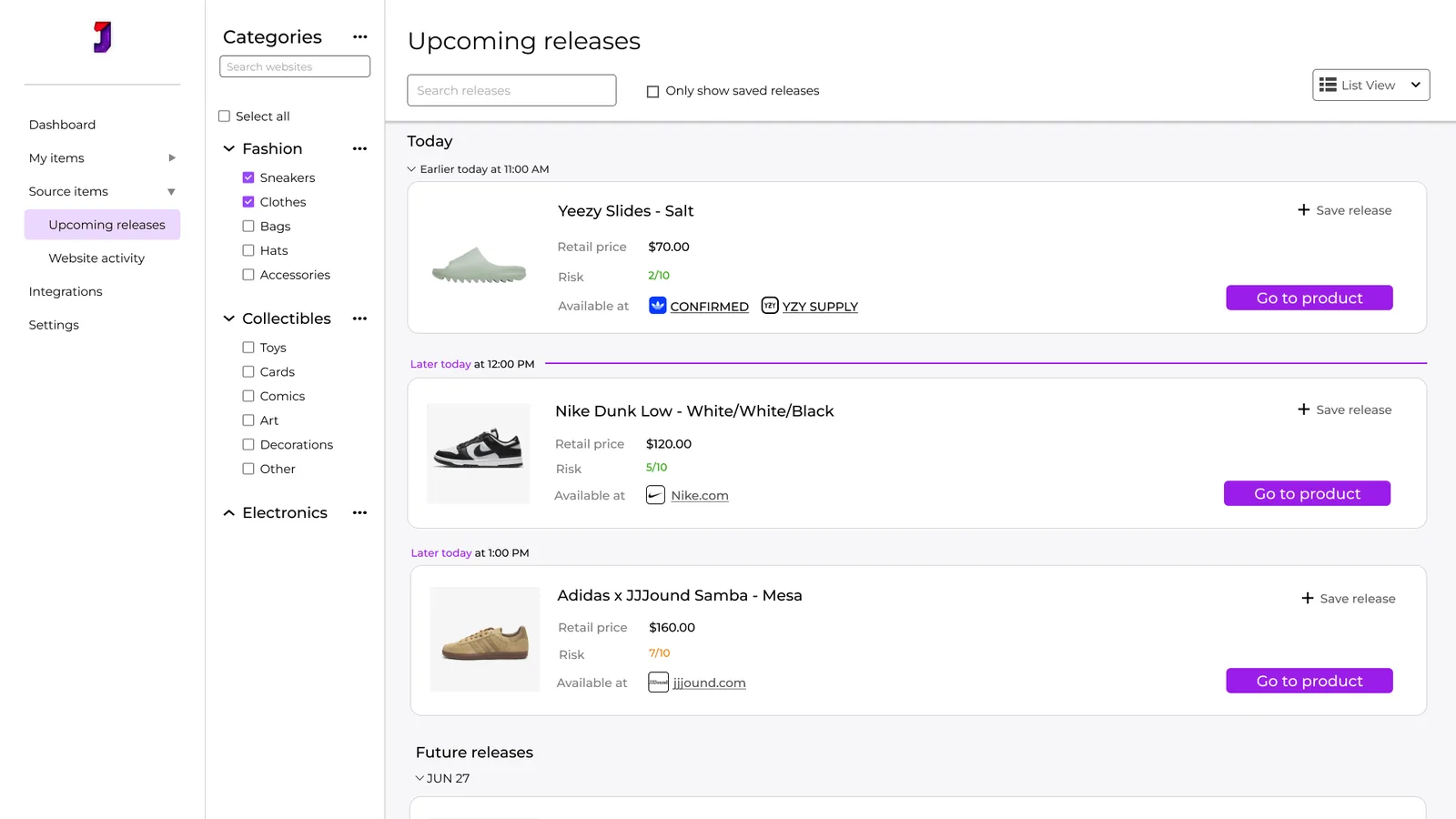
Task: Check the Toys category
Action: coord(248,348)
